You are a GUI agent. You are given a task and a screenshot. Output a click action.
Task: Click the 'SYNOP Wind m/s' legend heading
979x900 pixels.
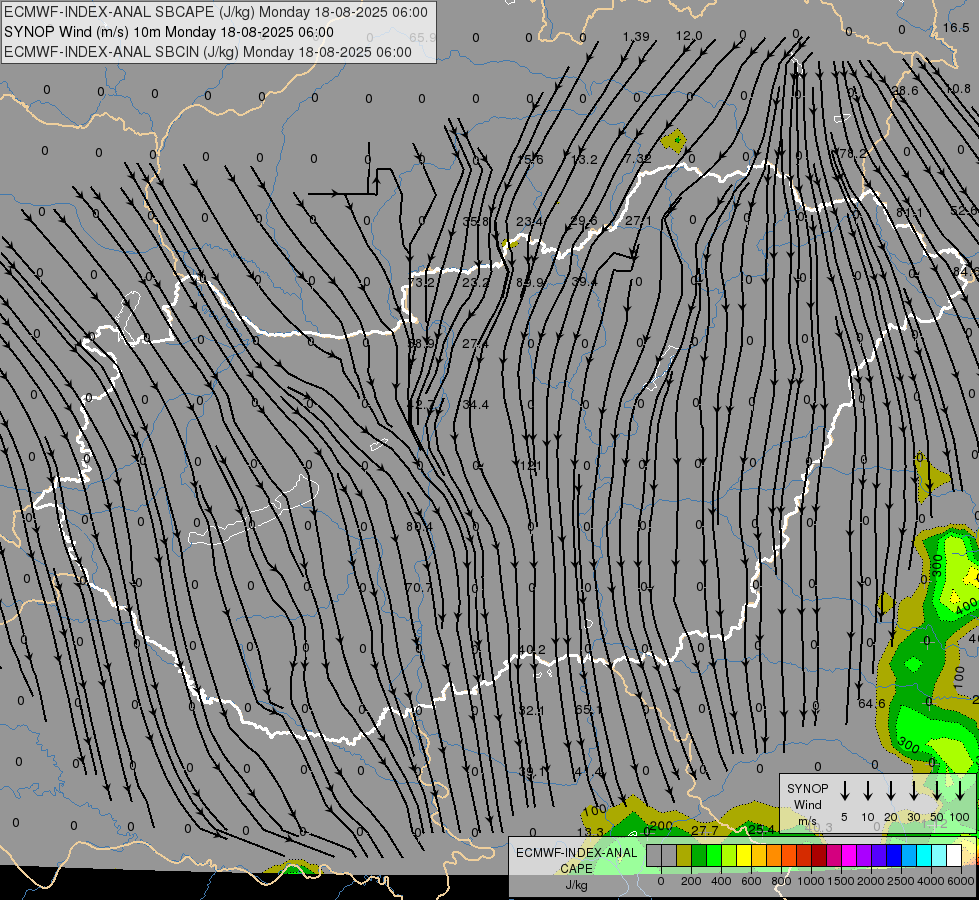pos(807,804)
